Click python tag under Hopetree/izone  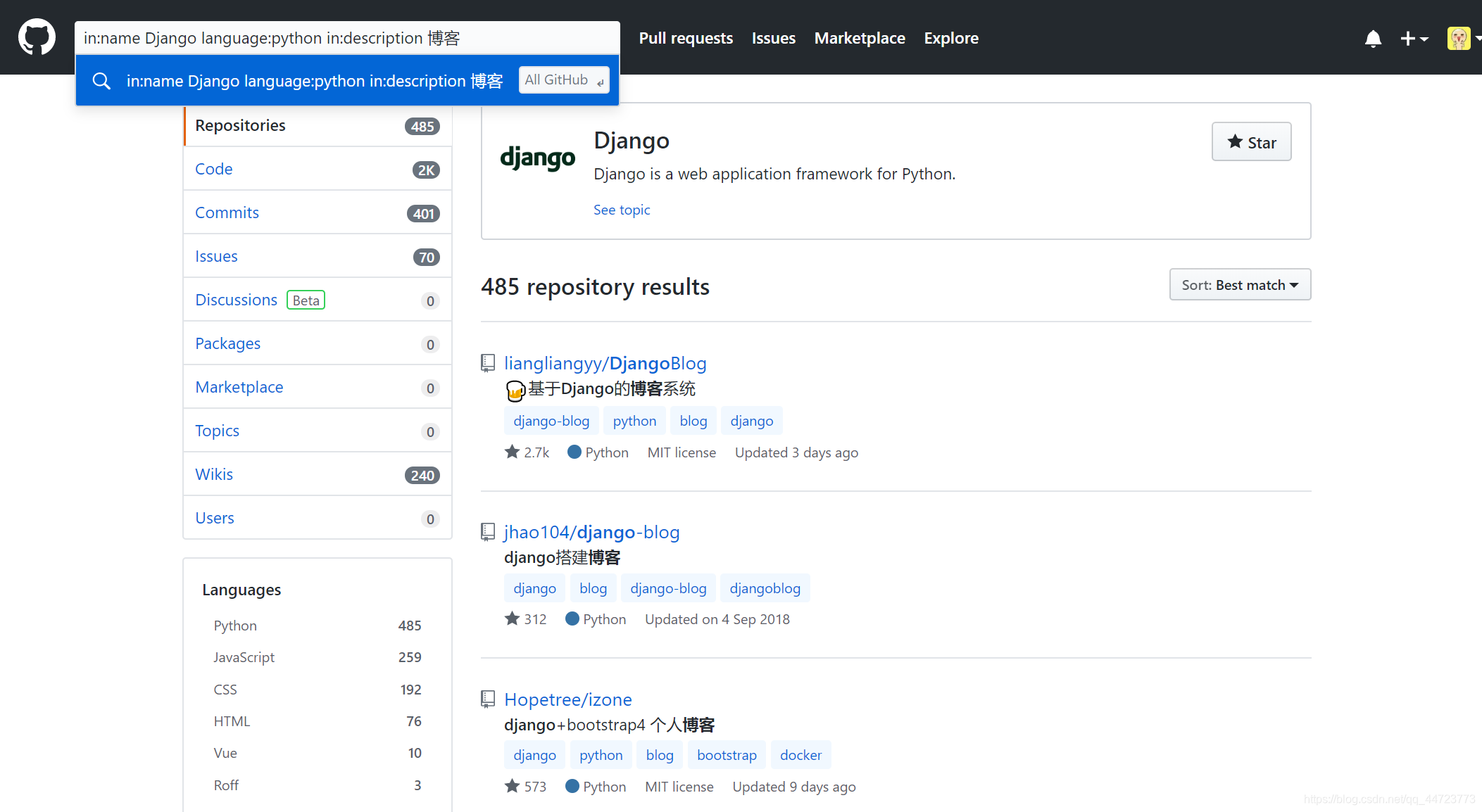[x=601, y=755]
